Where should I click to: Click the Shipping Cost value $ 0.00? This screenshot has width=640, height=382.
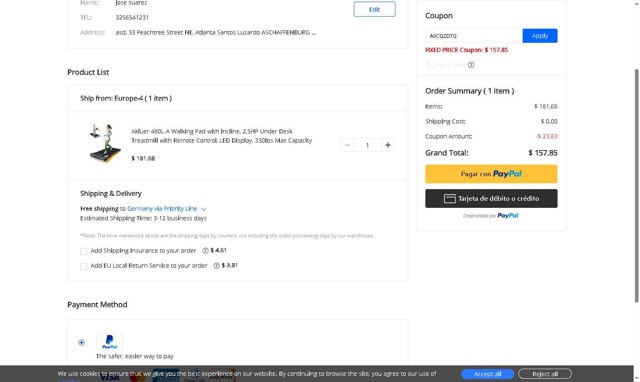(x=549, y=121)
